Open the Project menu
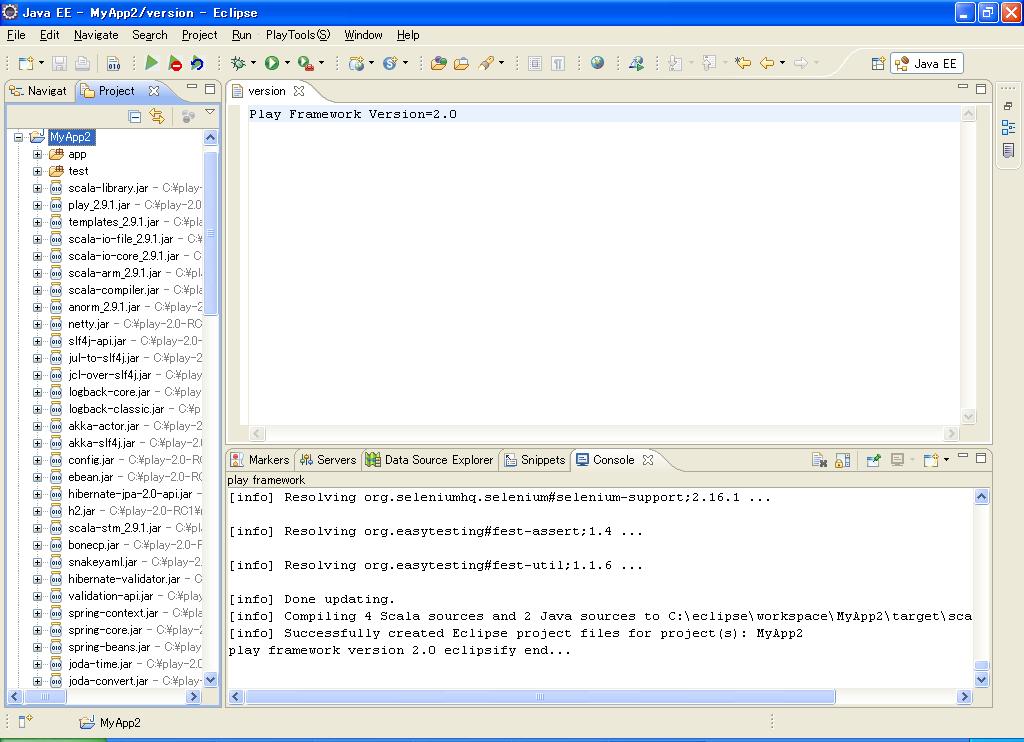1024x742 pixels. (x=199, y=35)
